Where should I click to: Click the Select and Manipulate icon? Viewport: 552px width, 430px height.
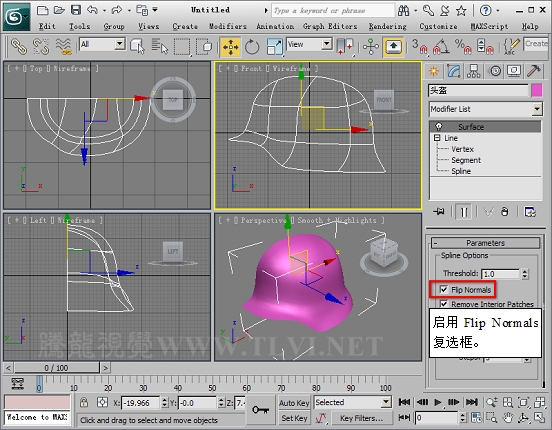(x=371, y=46)
